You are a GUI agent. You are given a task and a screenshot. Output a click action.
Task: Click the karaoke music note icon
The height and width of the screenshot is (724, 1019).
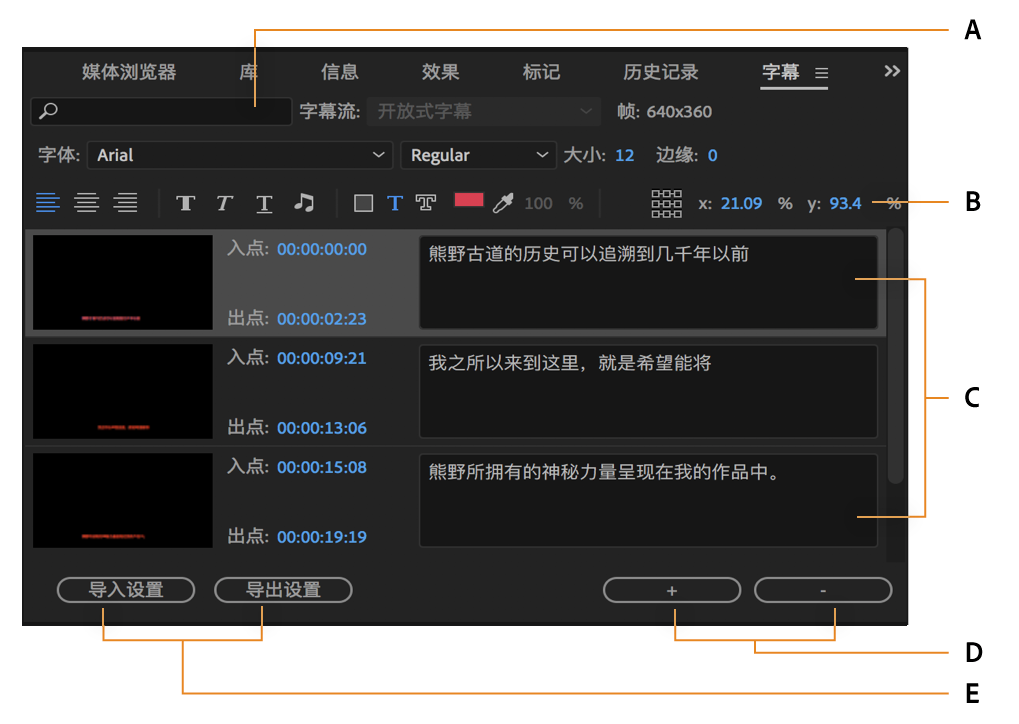pyautogui.click(x=304, y=202)
